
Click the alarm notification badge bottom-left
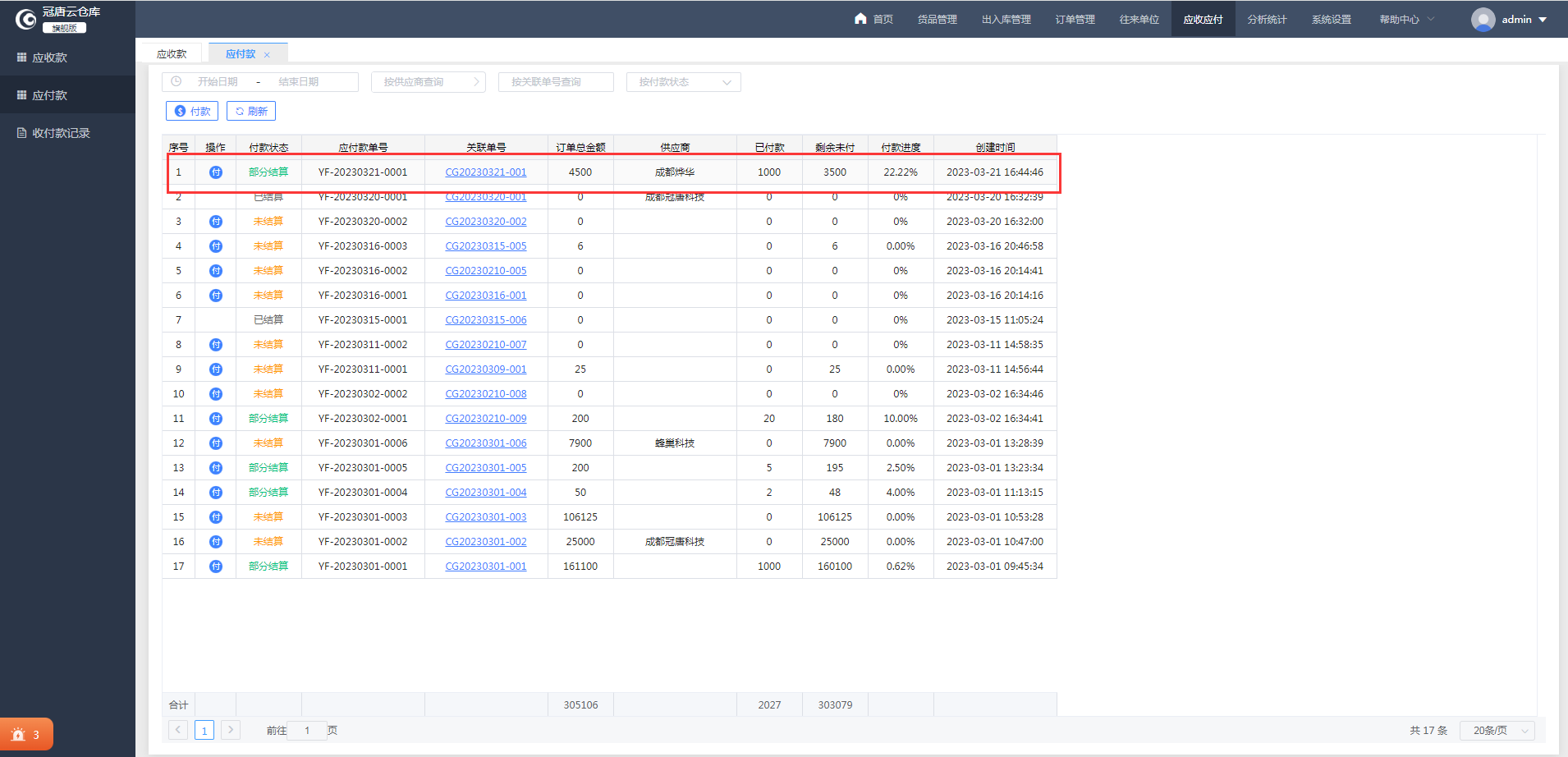[26, 734]
